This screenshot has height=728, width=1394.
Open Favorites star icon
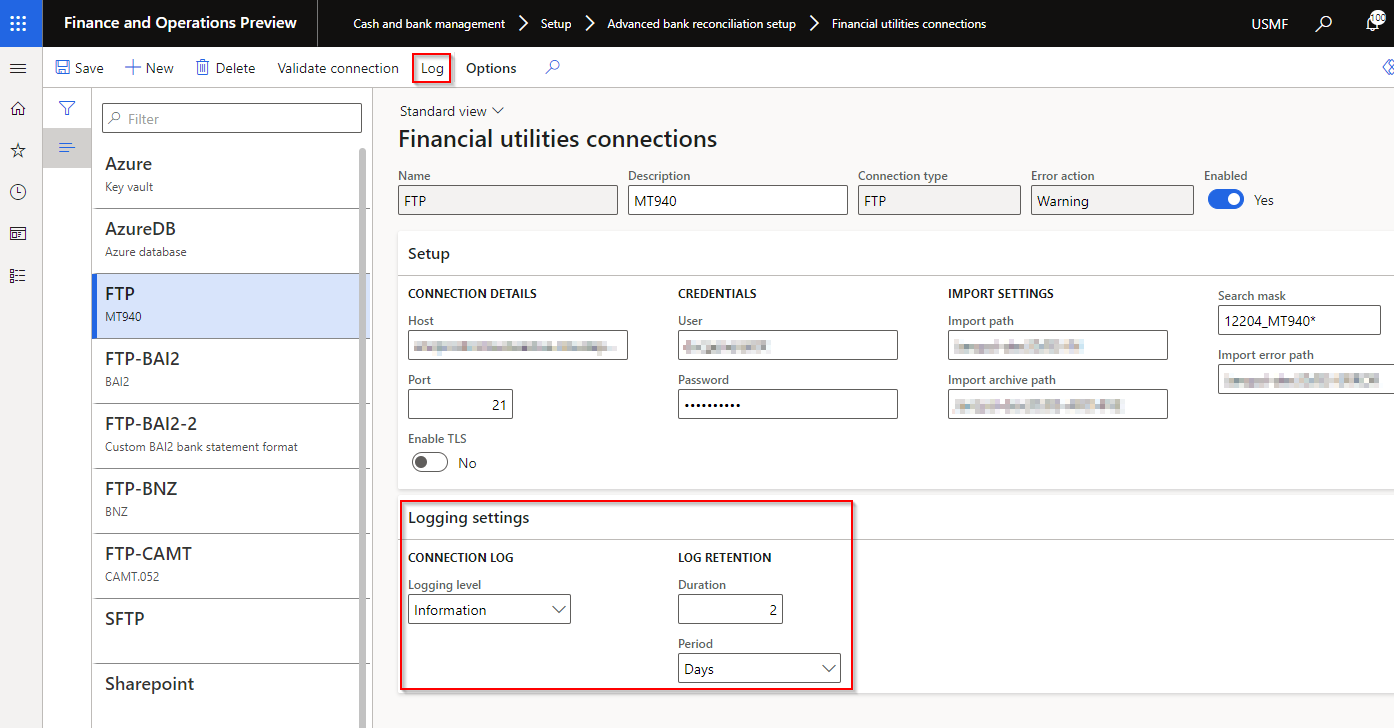point(18,150)
